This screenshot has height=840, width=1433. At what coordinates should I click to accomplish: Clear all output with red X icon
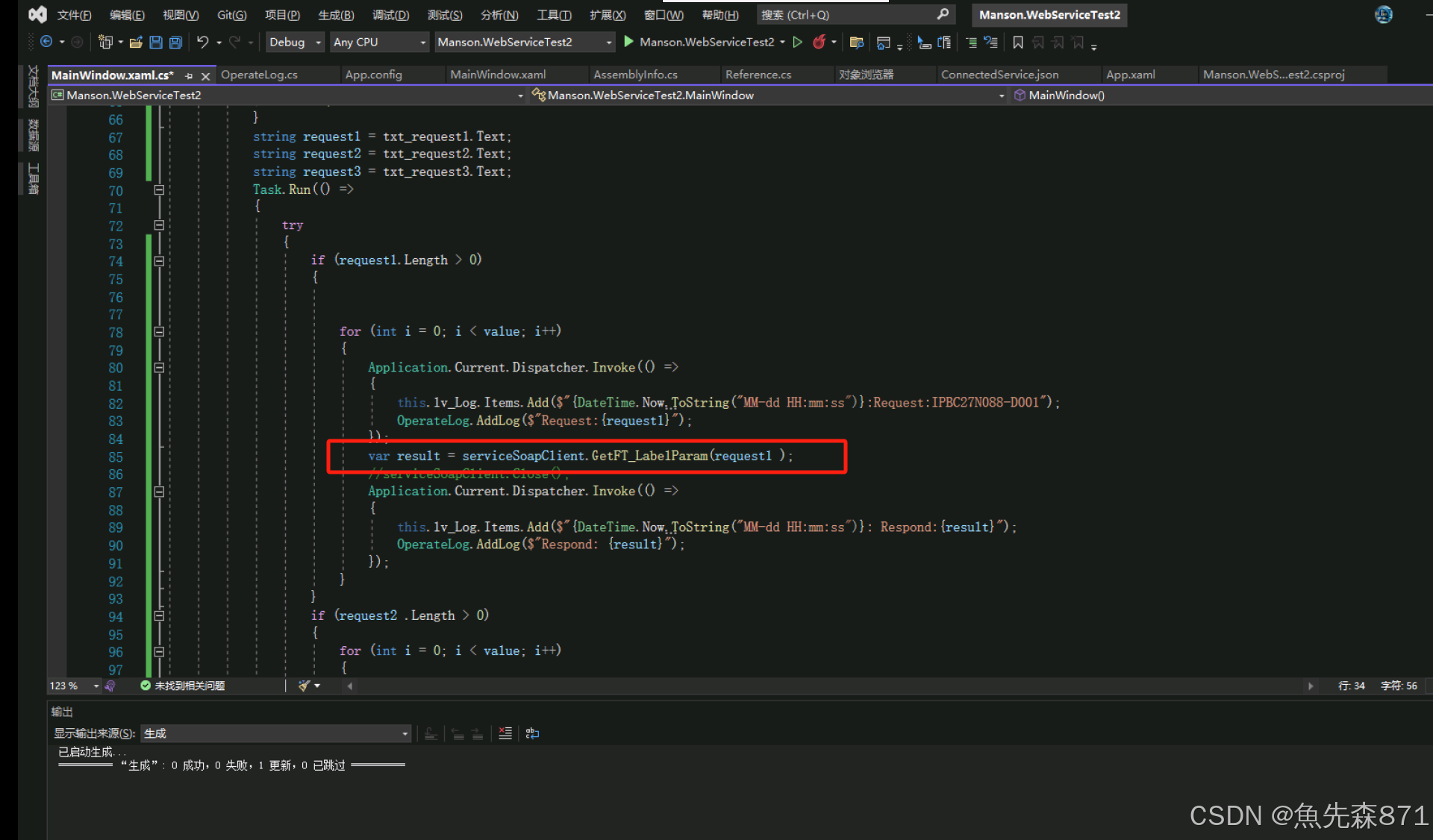[505, 733]
